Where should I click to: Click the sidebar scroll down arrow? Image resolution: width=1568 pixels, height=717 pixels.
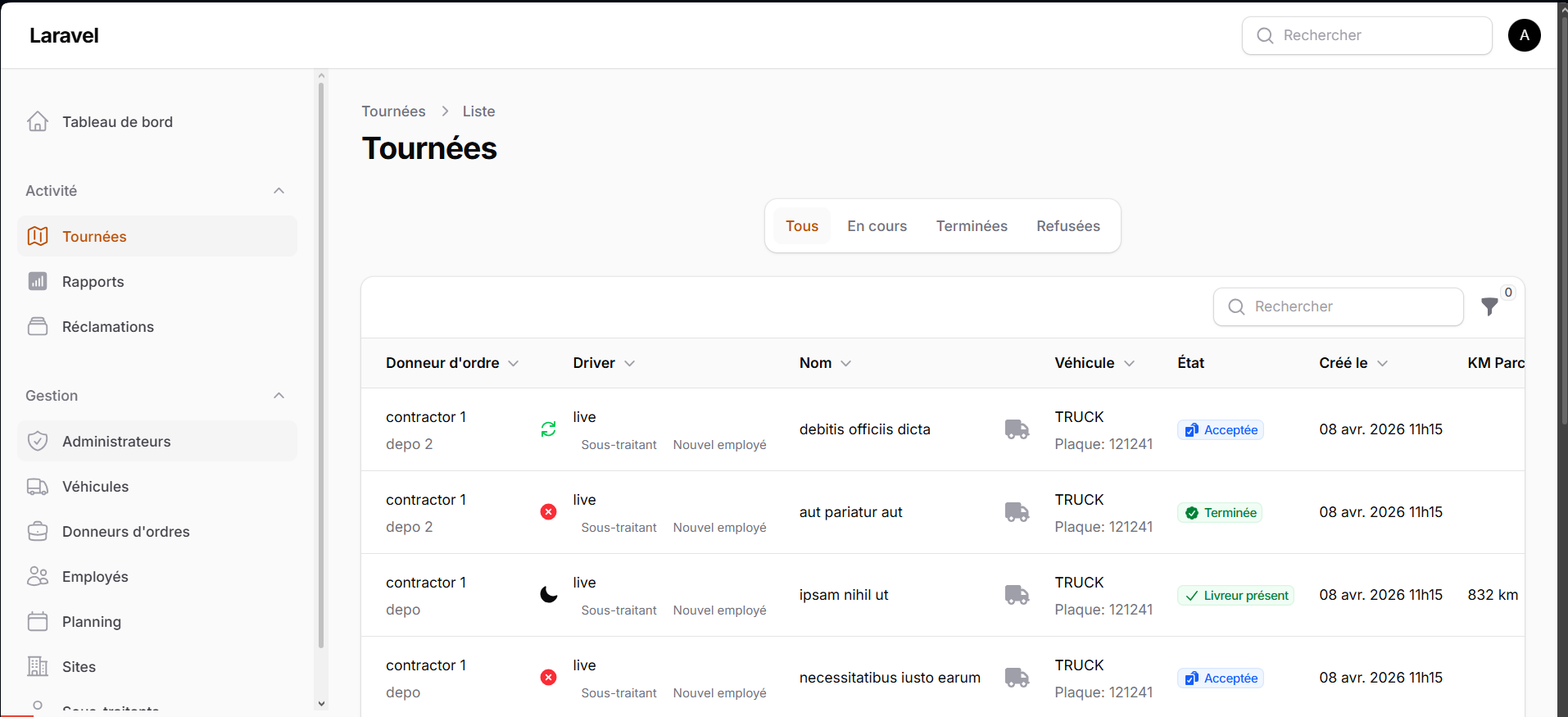[x=321, y=703]
